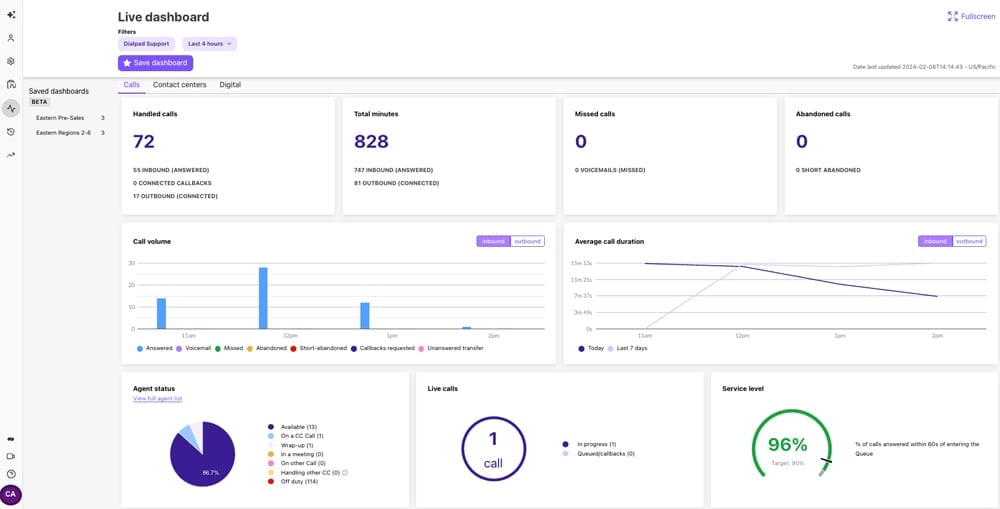Expand the Last 4 hours filter
Viewport: 1000px width, 509px height.
210,44
